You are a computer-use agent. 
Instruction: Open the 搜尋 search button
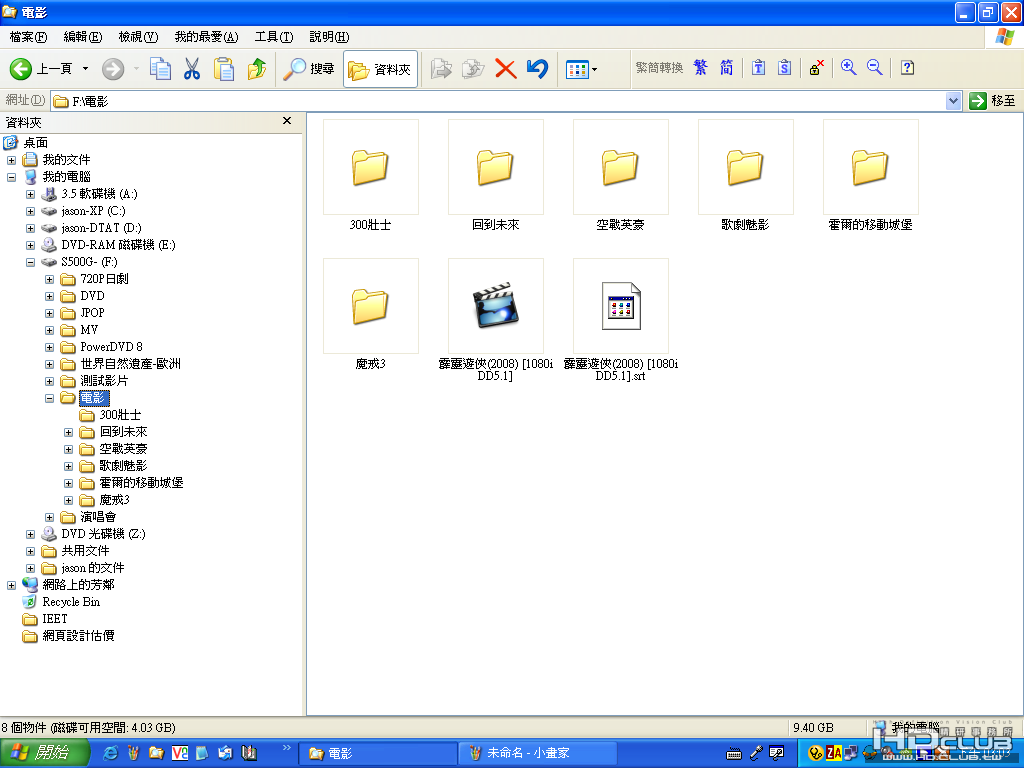(x=308, y=69)
